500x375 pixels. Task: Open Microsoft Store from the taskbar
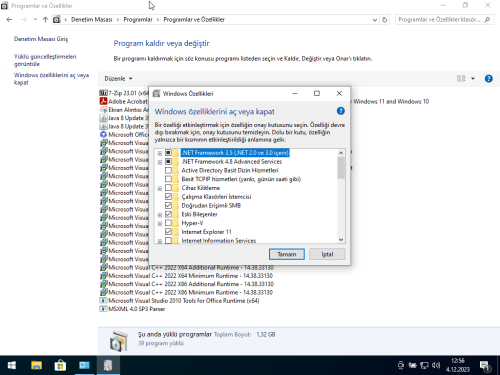click(60, 365)
